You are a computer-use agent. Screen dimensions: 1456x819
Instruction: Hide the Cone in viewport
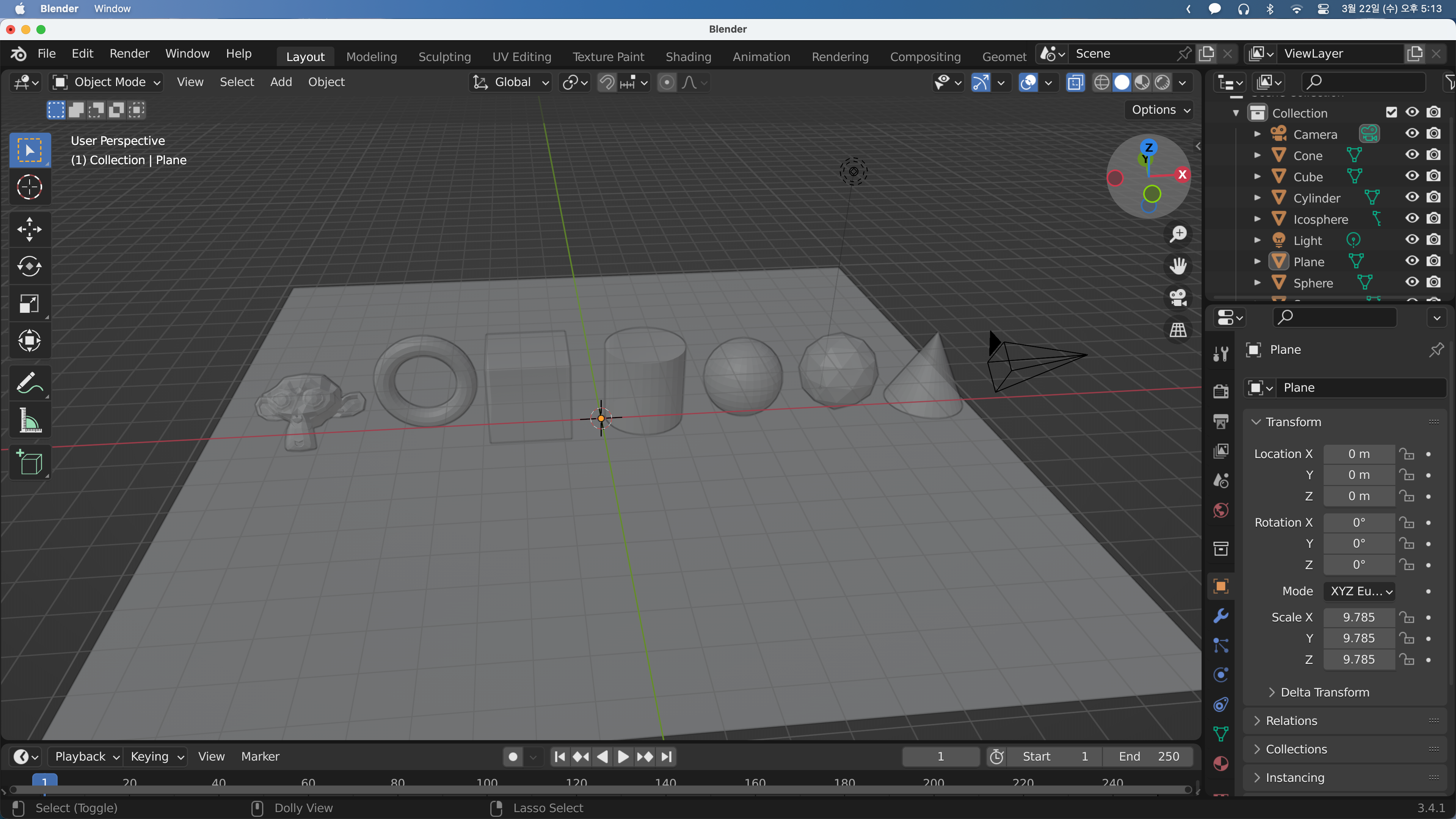click(1412, 154)
